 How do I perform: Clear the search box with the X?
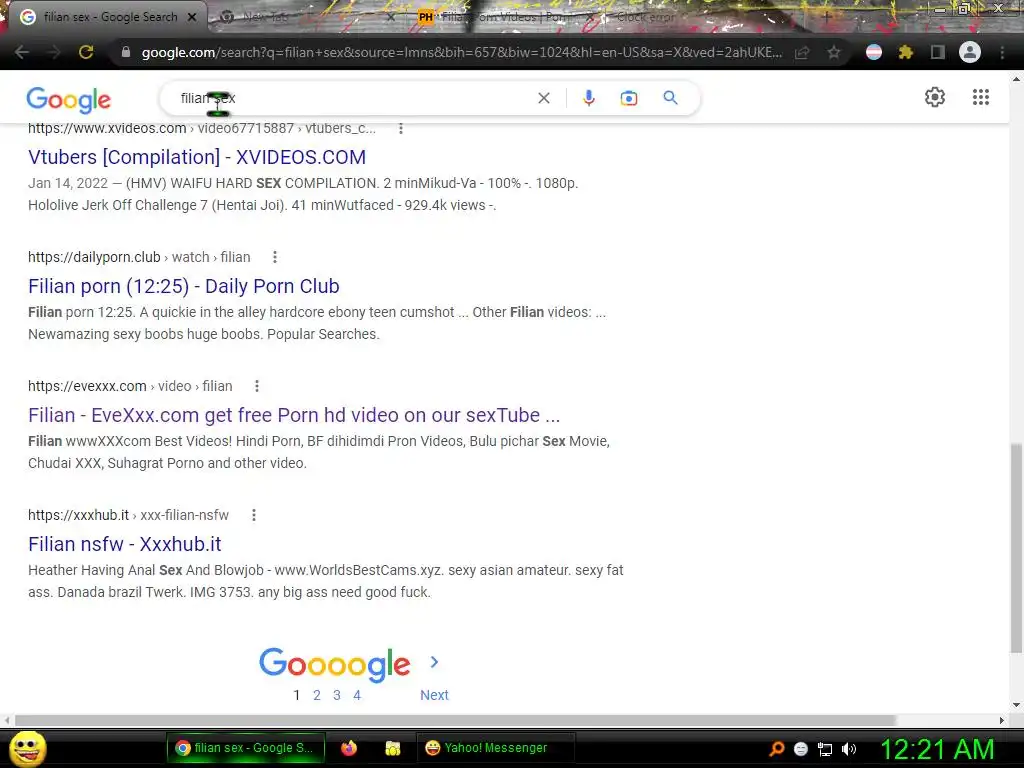[543, 98]
